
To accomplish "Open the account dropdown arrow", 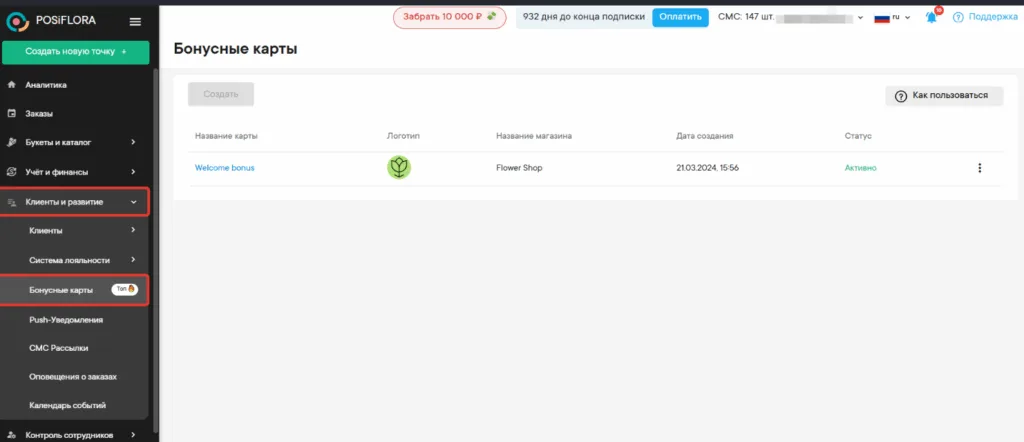I will click(860, 18).
